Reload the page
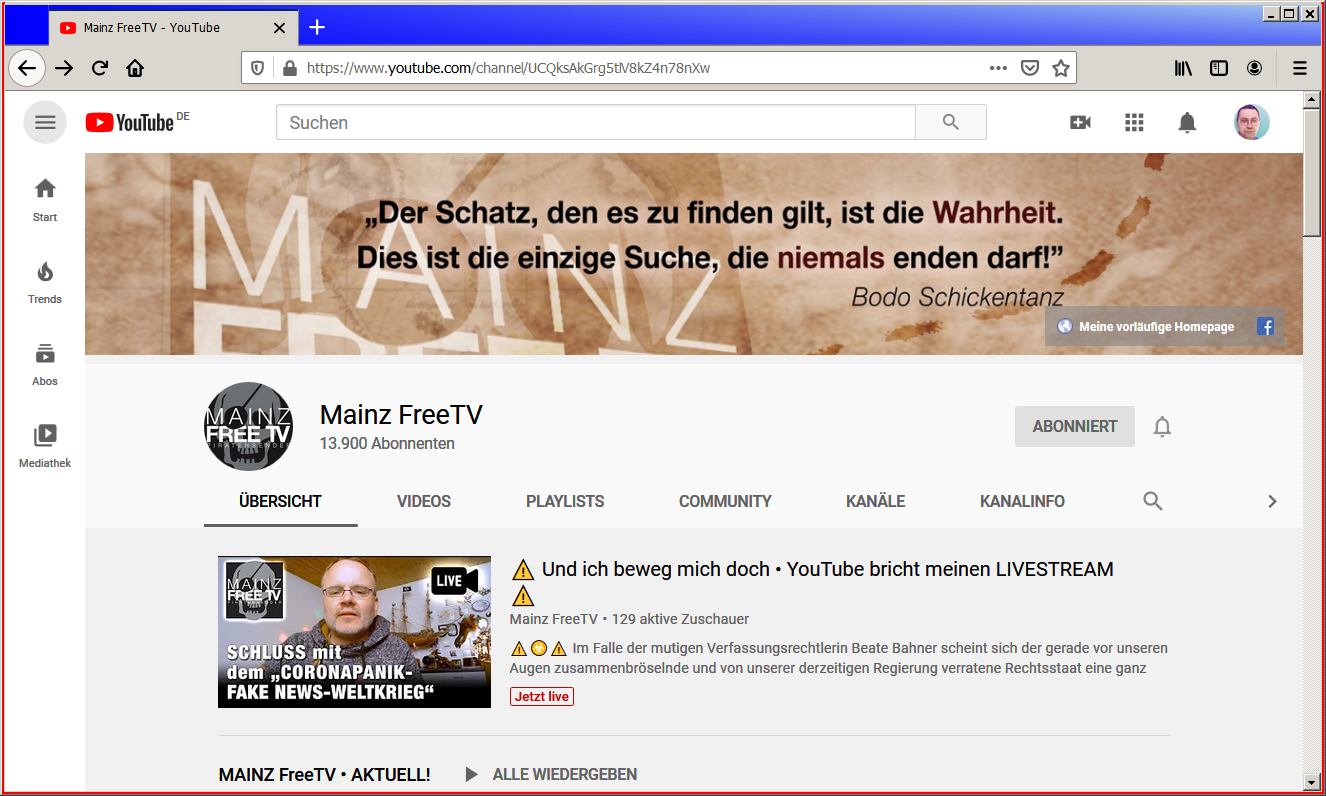This screenshot has width=1326, height=796. (100, 68)
